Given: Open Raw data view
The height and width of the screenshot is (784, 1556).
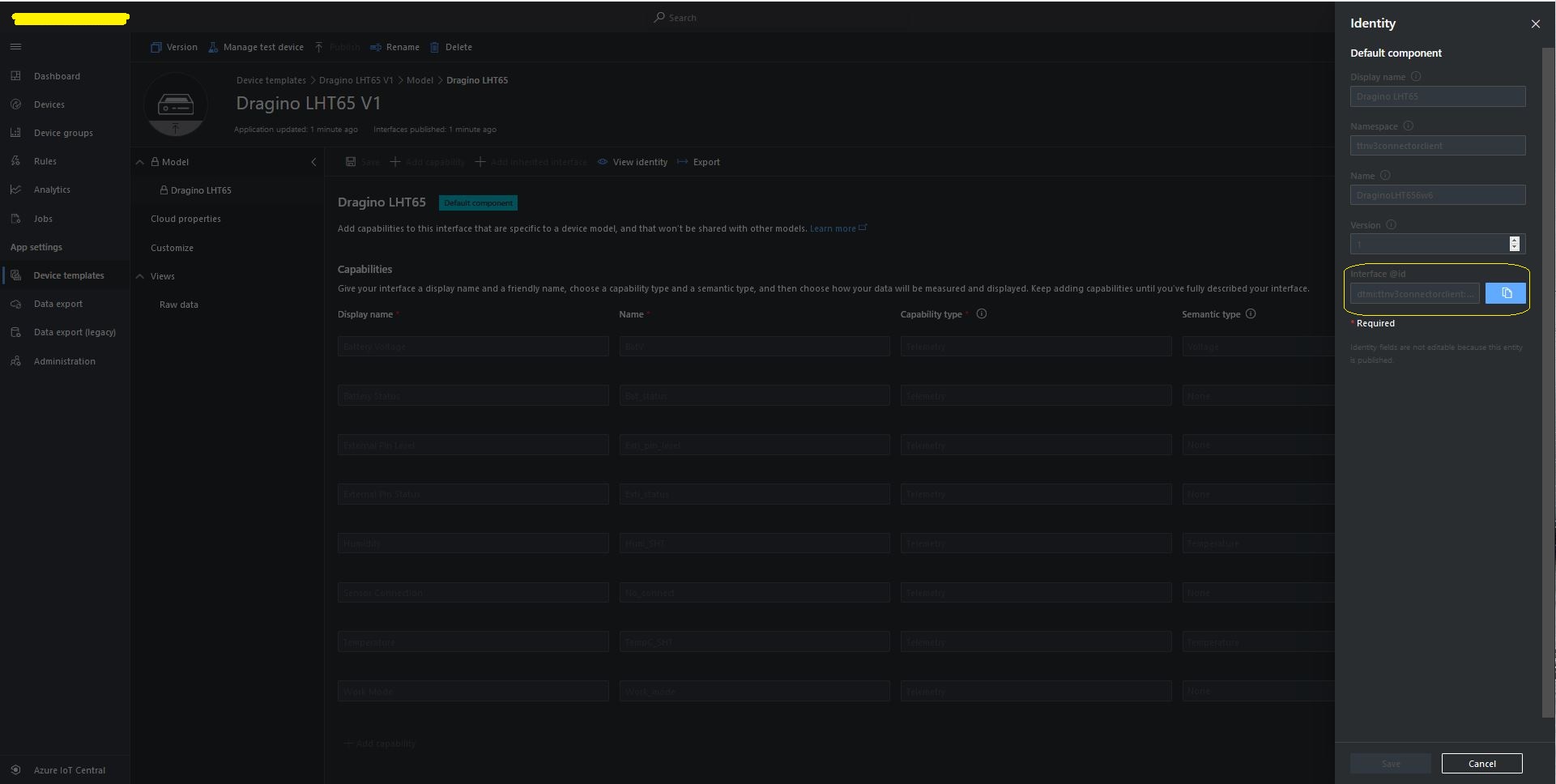Looking at the screenshot, I should (178, 305).
